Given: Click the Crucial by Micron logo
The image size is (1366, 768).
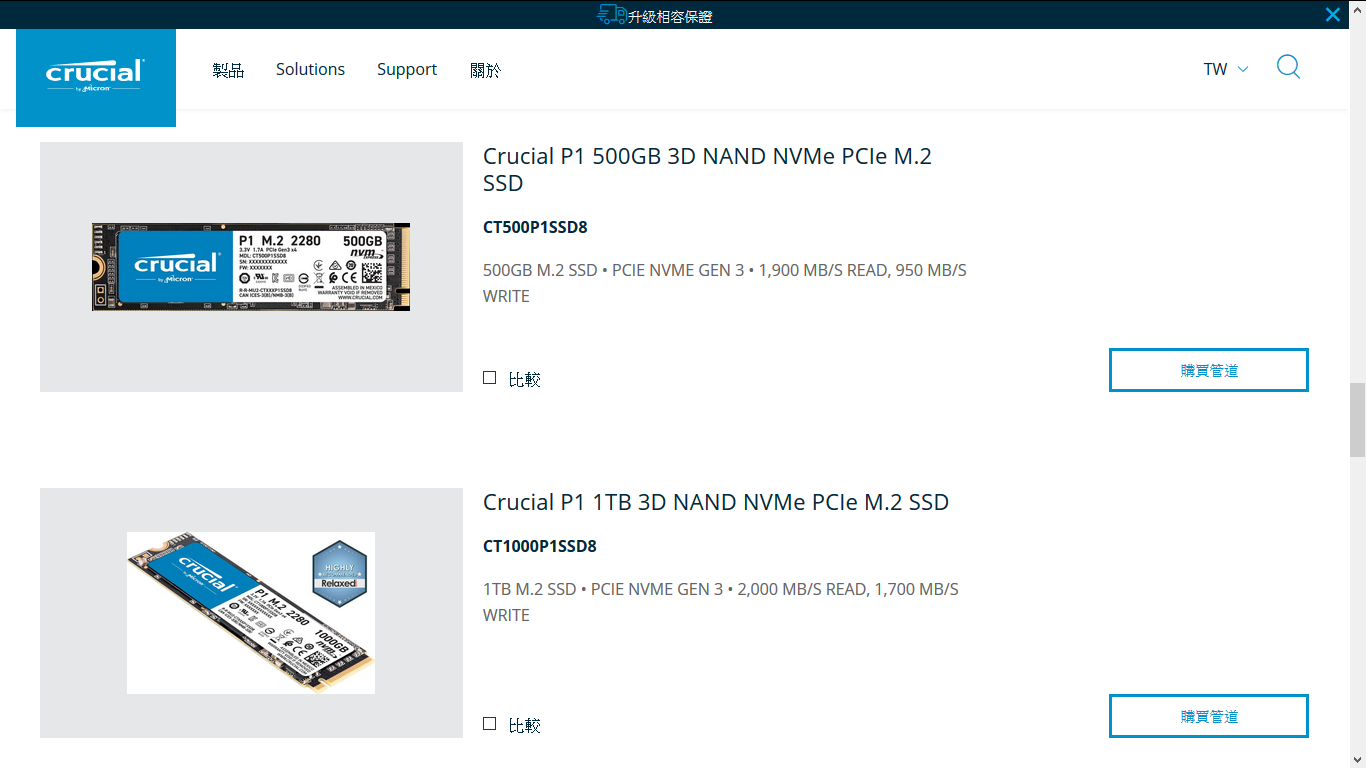Looking at the screenshot, I should coord(96,77).
